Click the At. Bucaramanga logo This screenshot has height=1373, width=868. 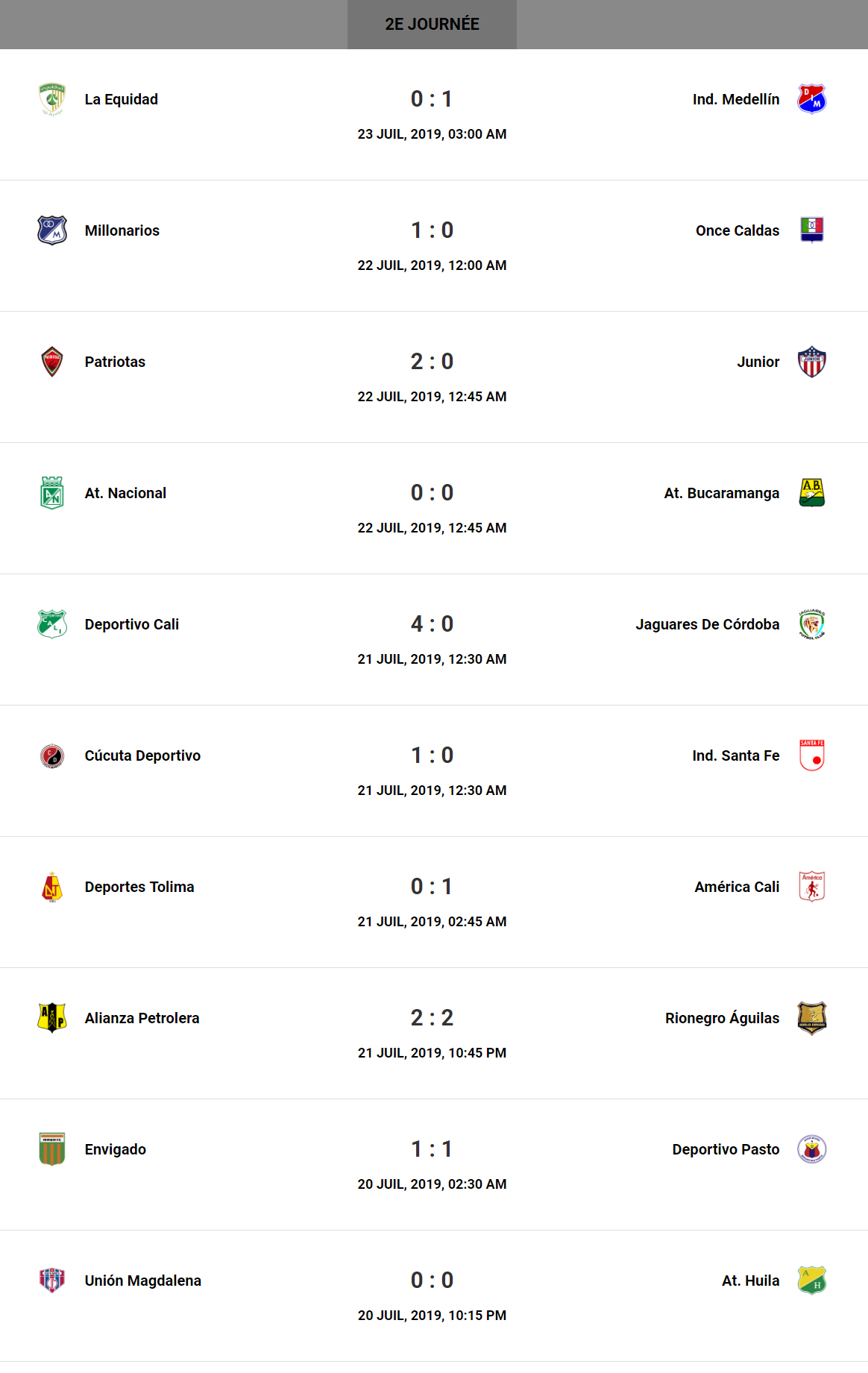(811, 493)
